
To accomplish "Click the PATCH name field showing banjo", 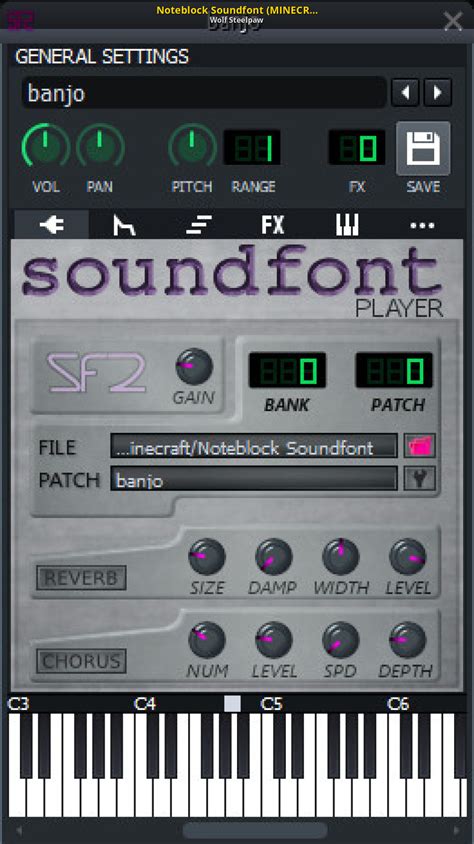I will tap(254, 479).
